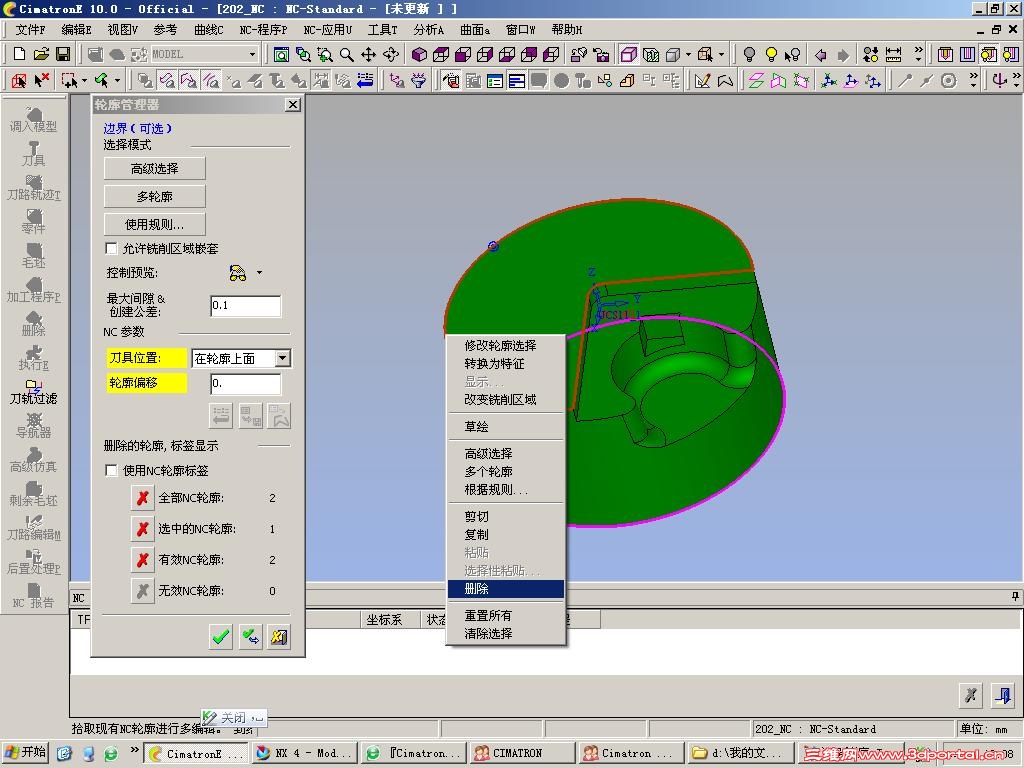Click the Open file folder icon

point(41,54)
